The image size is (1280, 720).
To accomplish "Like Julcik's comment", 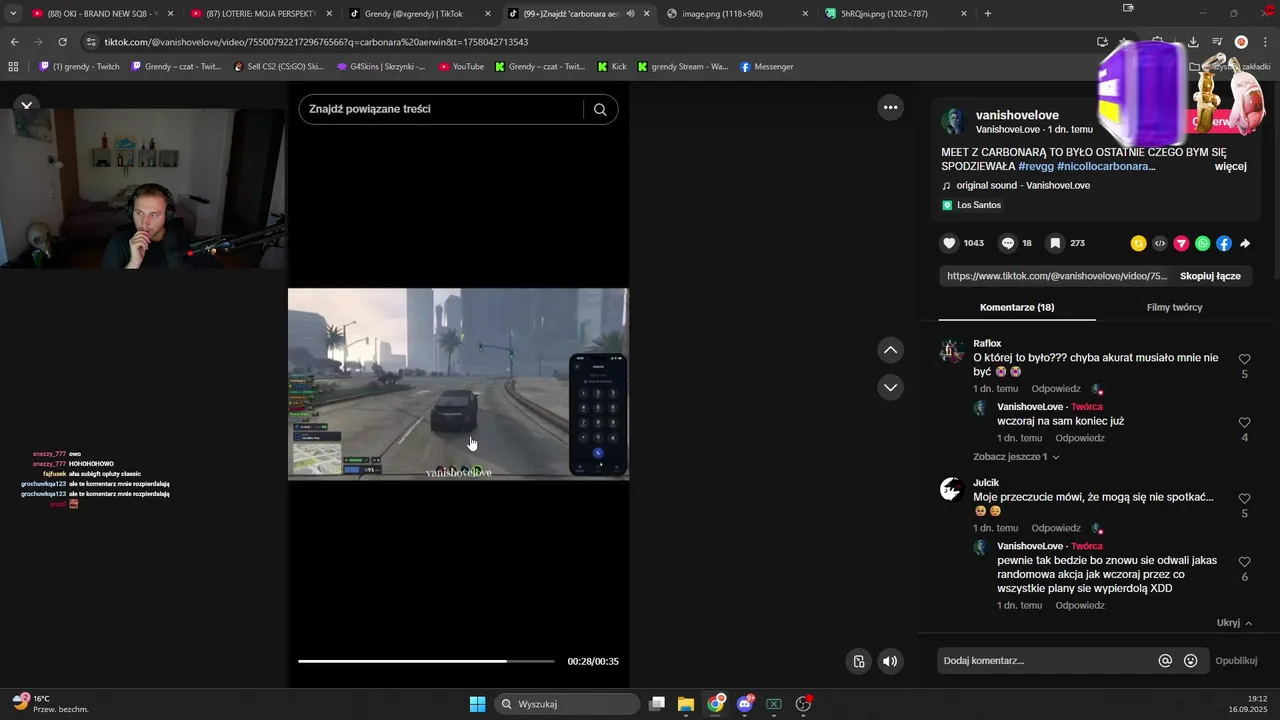I will 1245,498.
